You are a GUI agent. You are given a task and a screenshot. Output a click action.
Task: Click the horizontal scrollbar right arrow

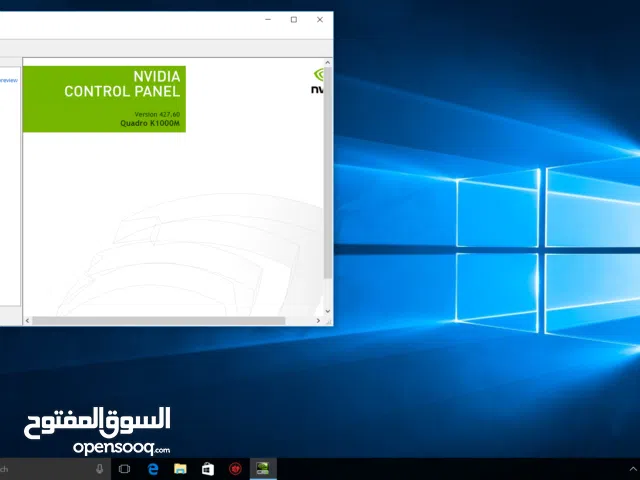coord(318,321)
